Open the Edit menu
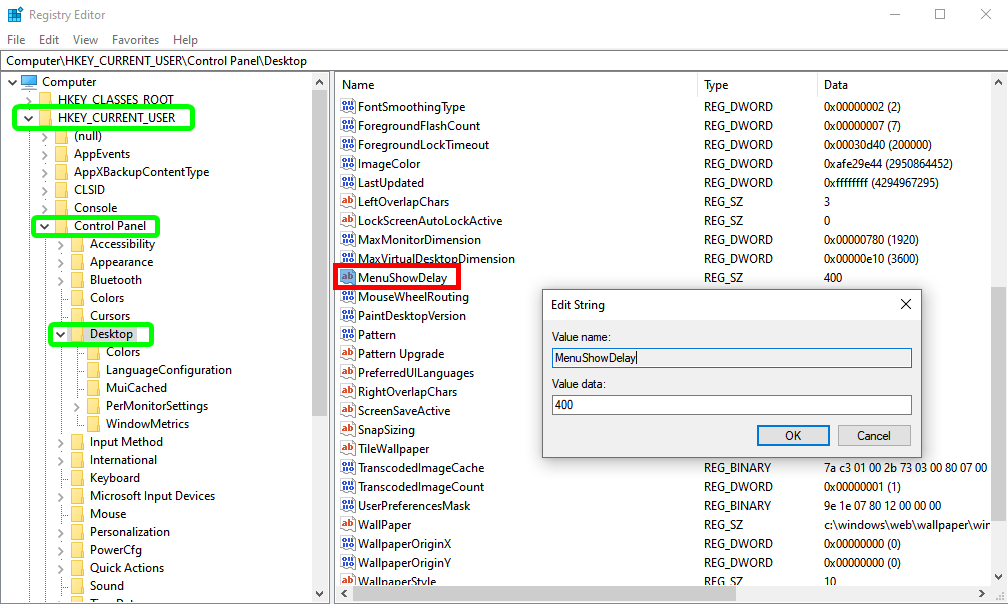Viewport: 1008px width, 604px height. coord(49,40)
